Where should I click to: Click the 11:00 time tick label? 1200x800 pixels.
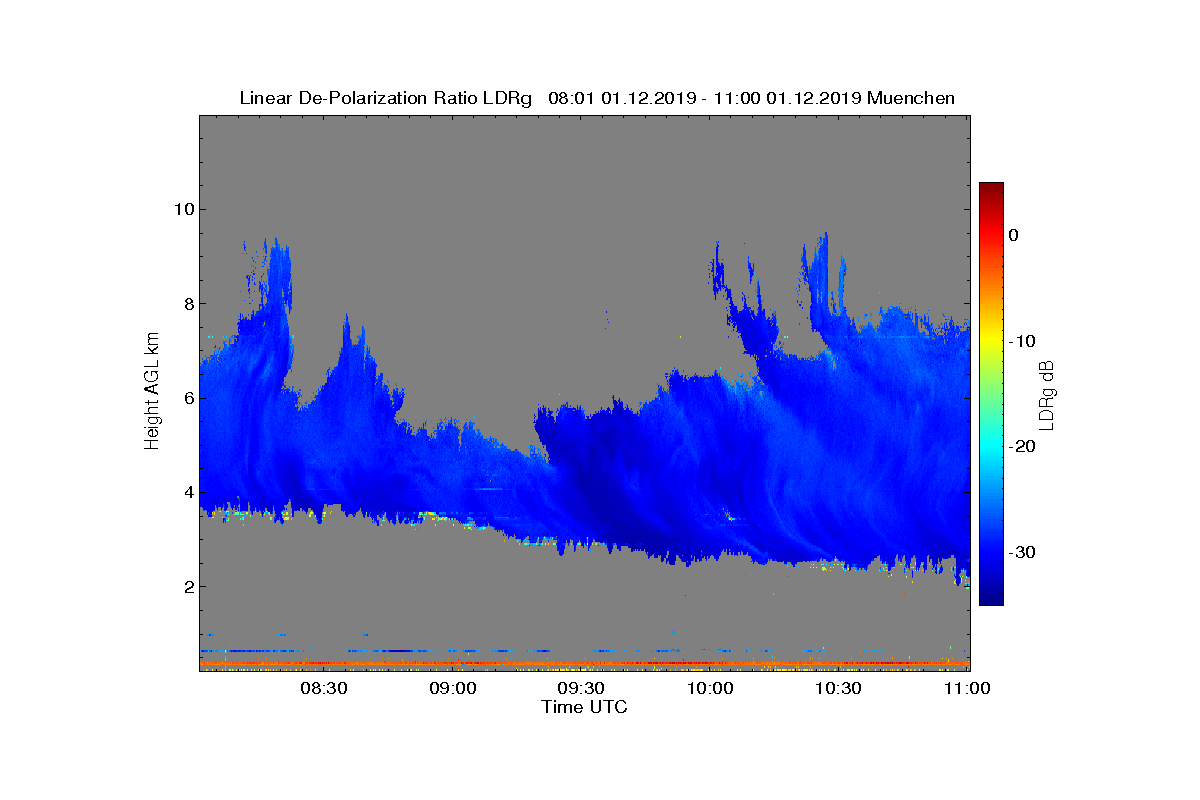click(x=966, y=688)
